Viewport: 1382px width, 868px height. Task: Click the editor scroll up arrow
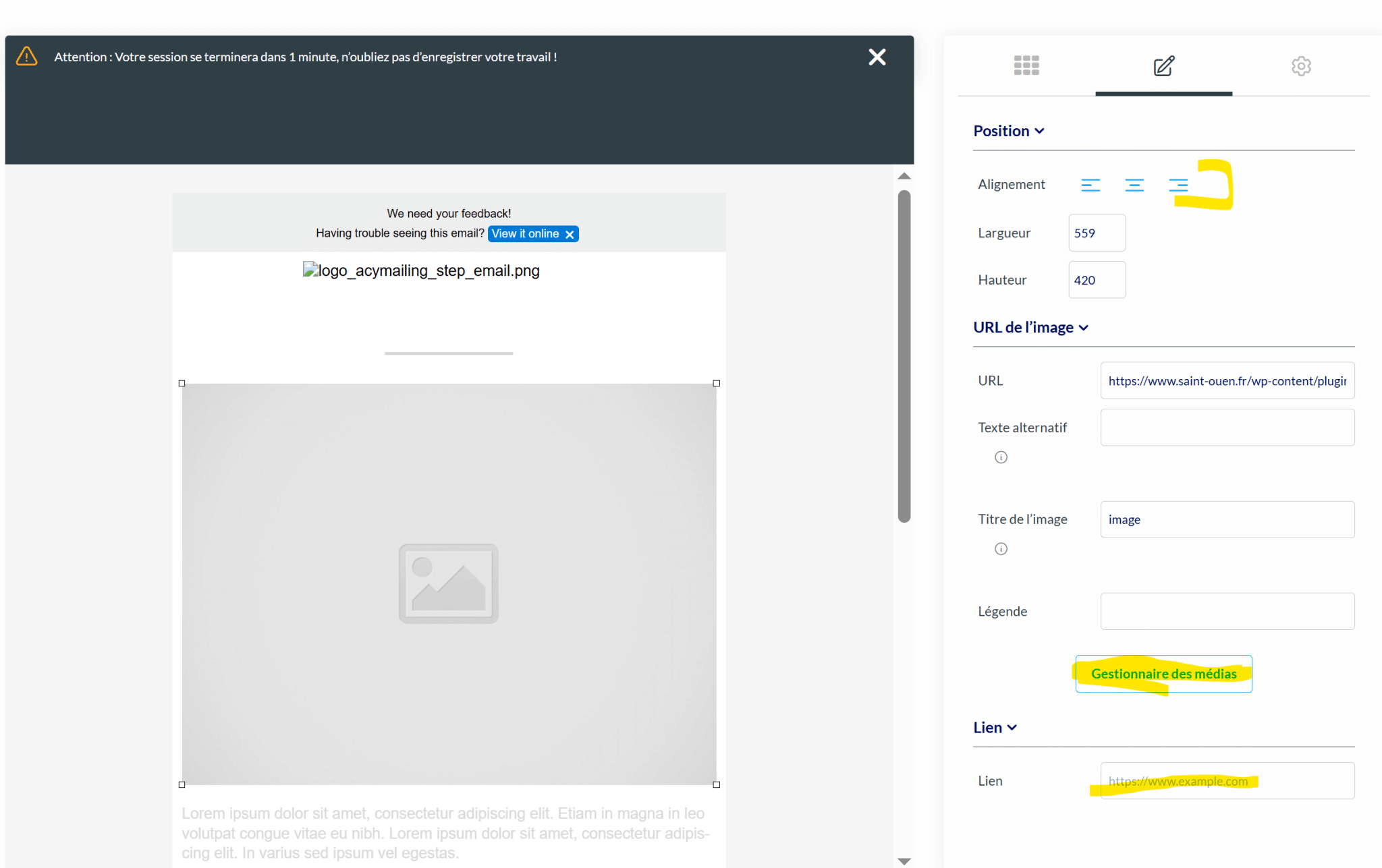pyautogui.click(x=904, y=176)
